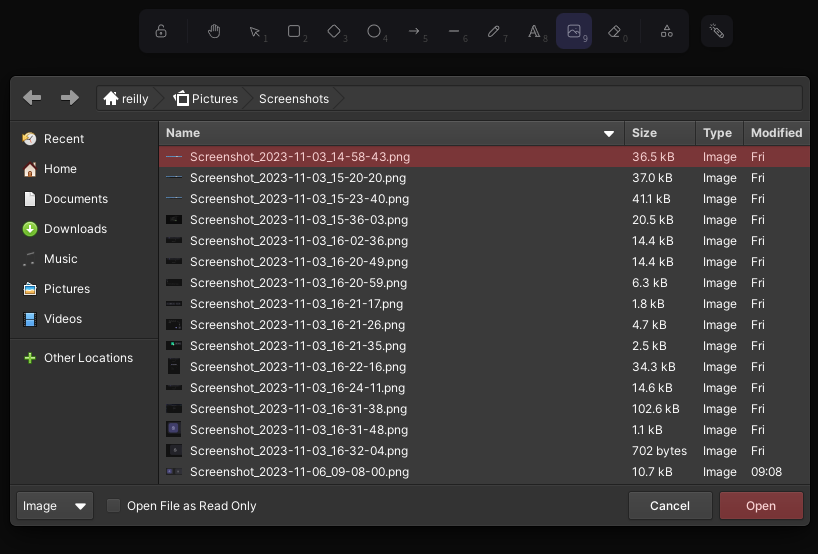Screen dimensions: 818x554
Task: Click the 20.5 kB size cell
Action: click(653, 220)
